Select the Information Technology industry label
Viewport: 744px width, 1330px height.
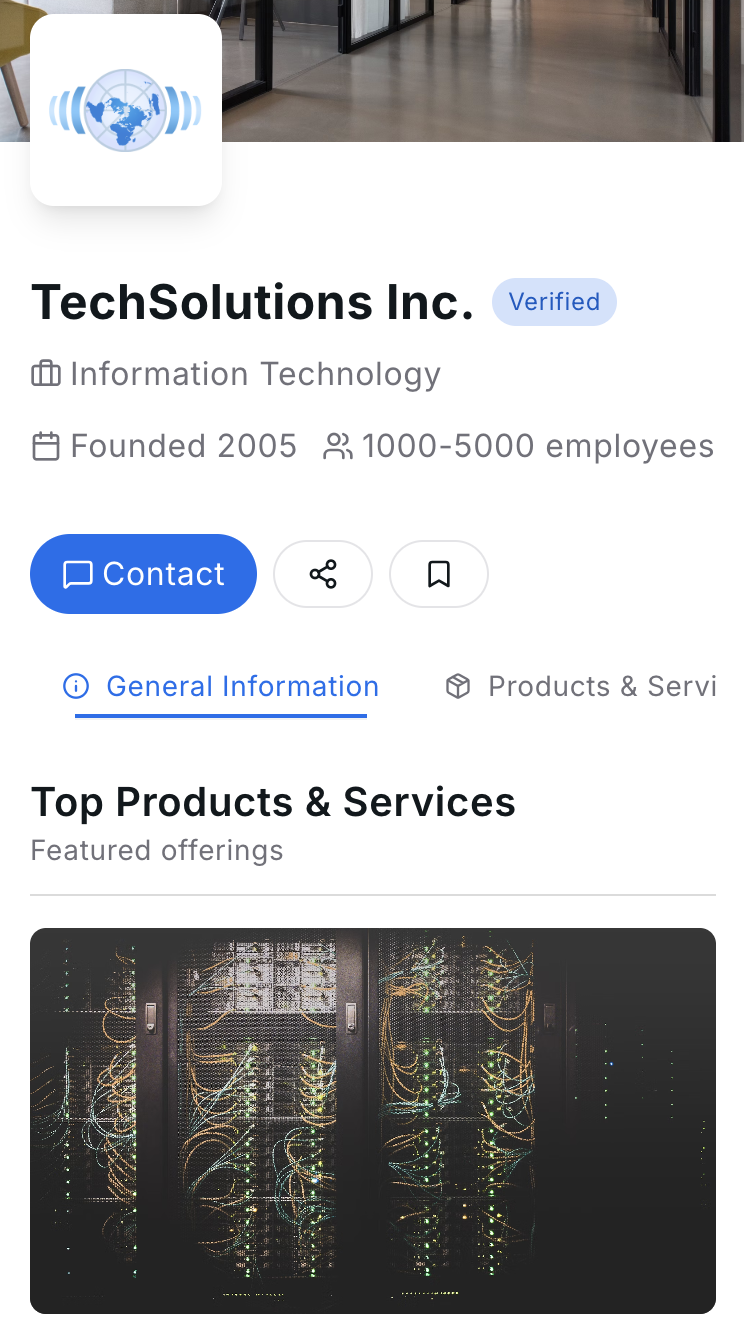pos(255,375)
